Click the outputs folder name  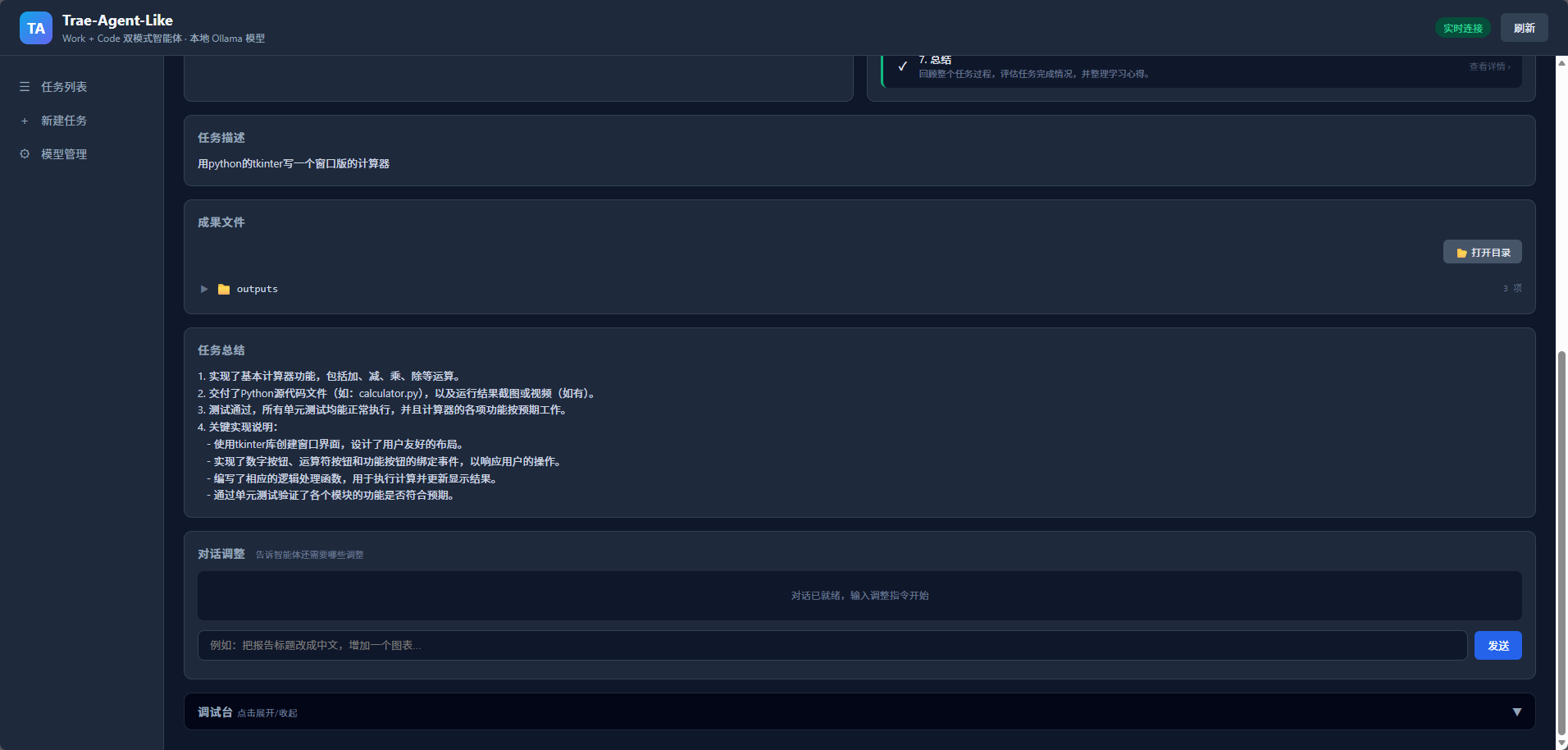[258, 289]
